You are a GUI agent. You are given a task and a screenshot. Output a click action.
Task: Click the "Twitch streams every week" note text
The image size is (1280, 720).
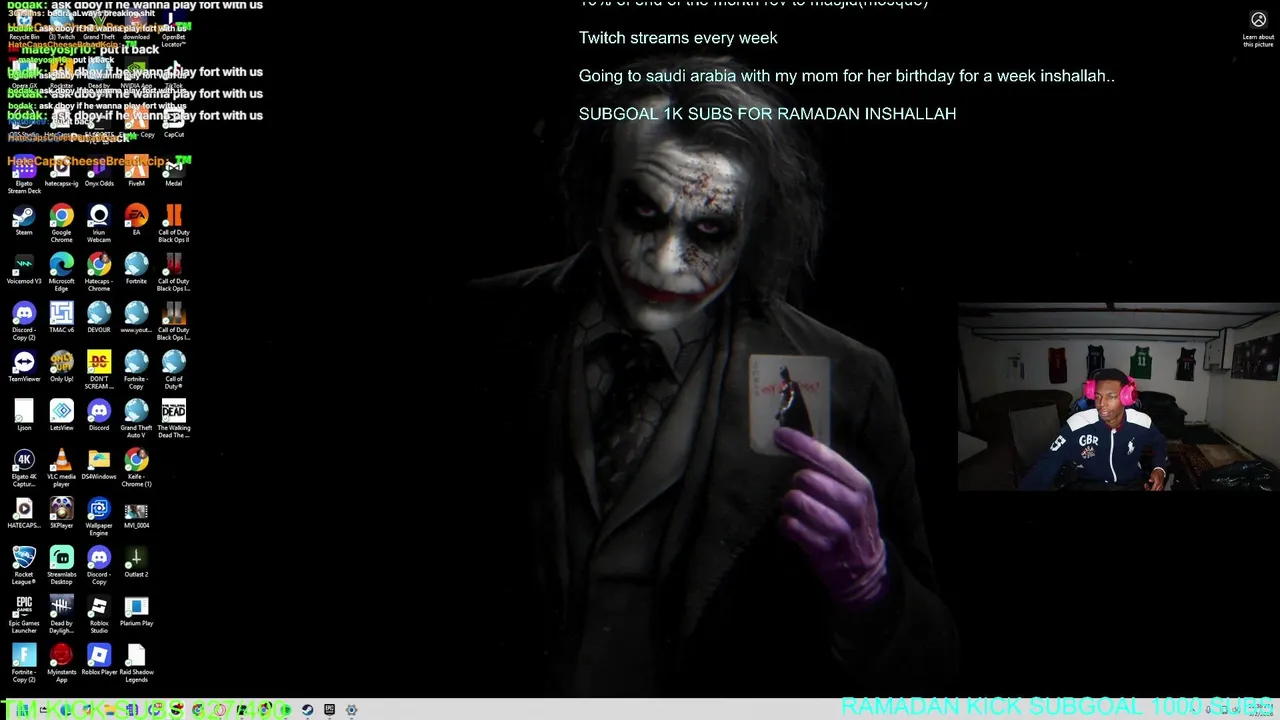click(x=678, y=38)
